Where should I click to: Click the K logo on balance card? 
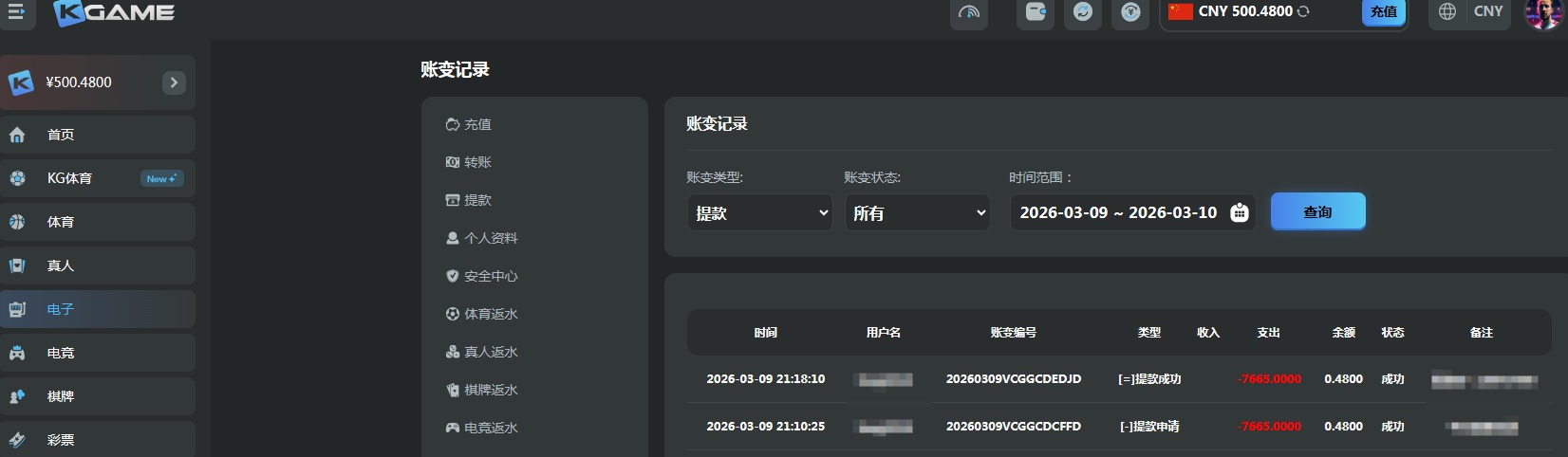tap(21, 82)
